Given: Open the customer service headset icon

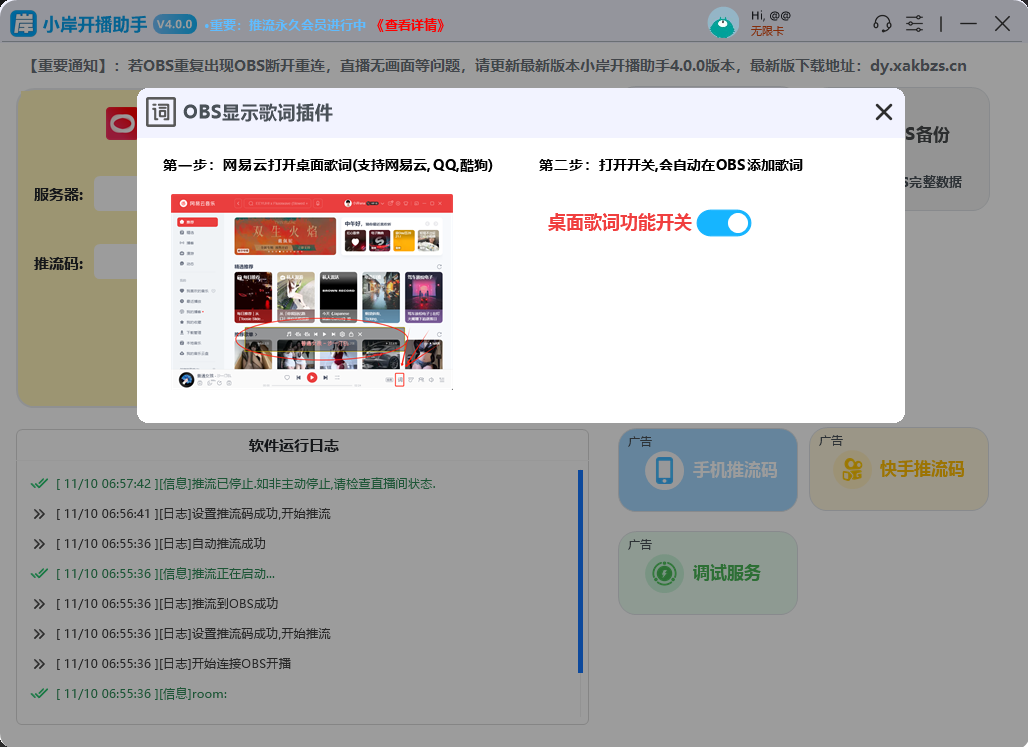Looking at the screenshot, I should click(882, 24).
